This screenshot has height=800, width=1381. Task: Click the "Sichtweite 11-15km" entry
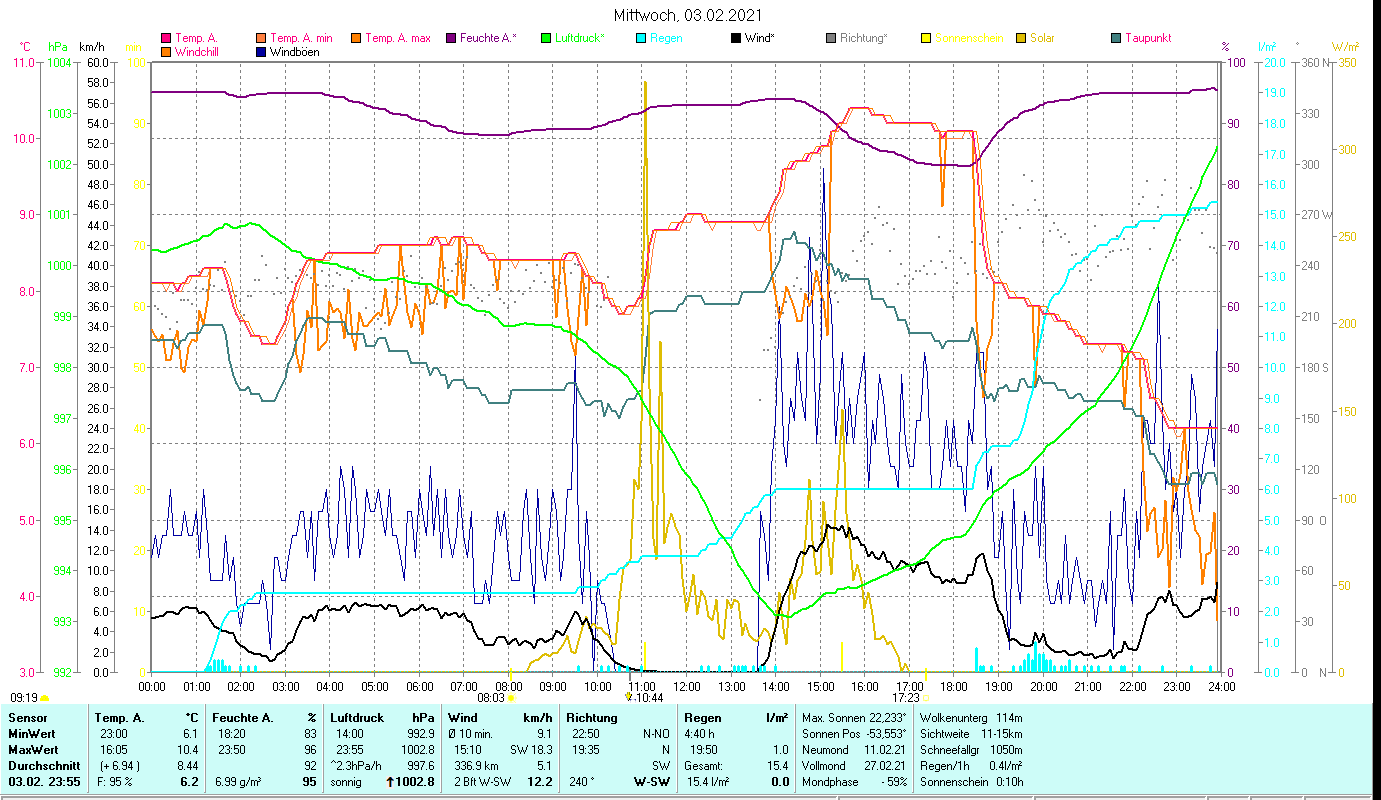(x=970, y=733)
